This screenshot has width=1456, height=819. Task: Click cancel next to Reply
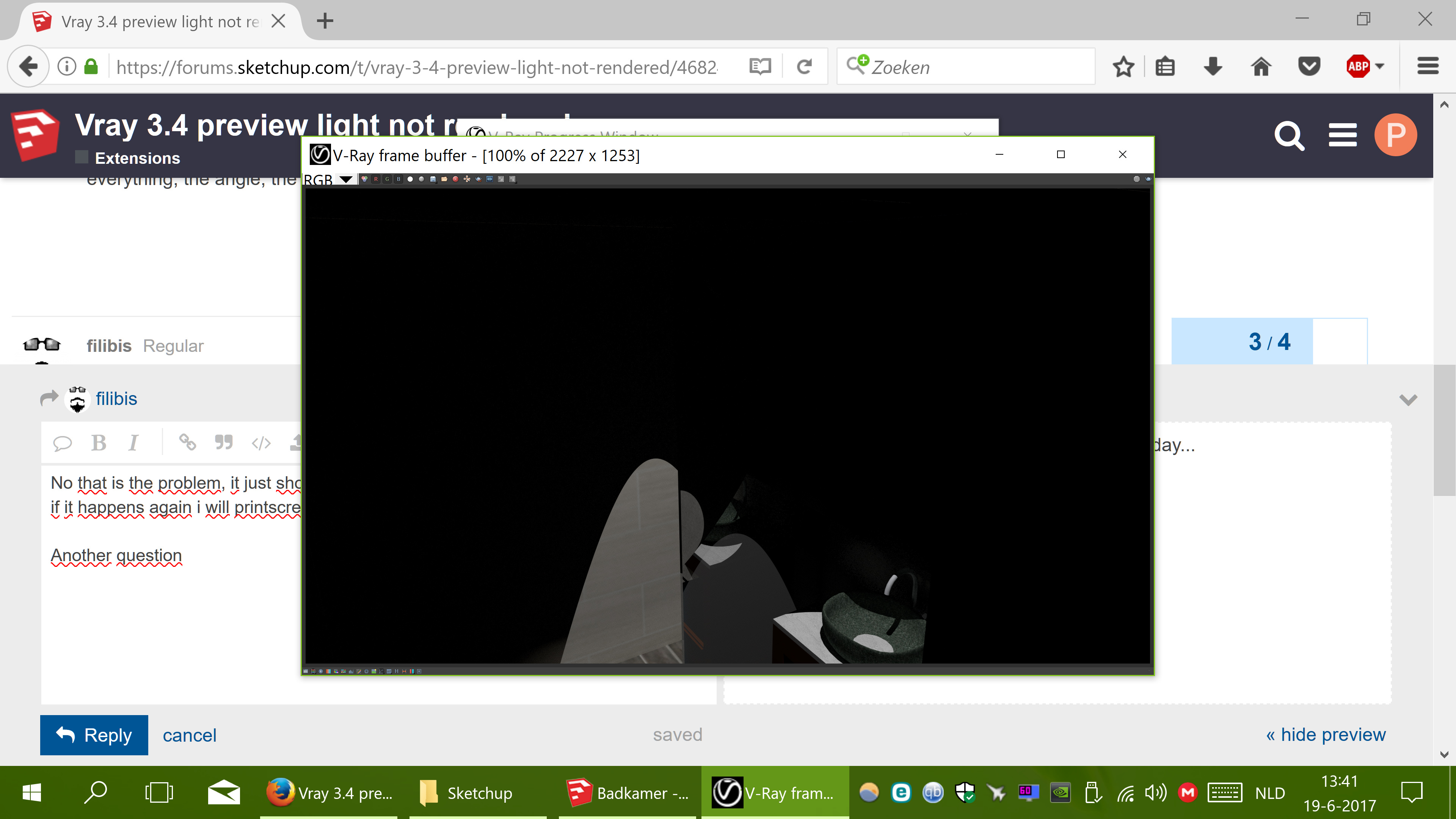tap(189, 735)
